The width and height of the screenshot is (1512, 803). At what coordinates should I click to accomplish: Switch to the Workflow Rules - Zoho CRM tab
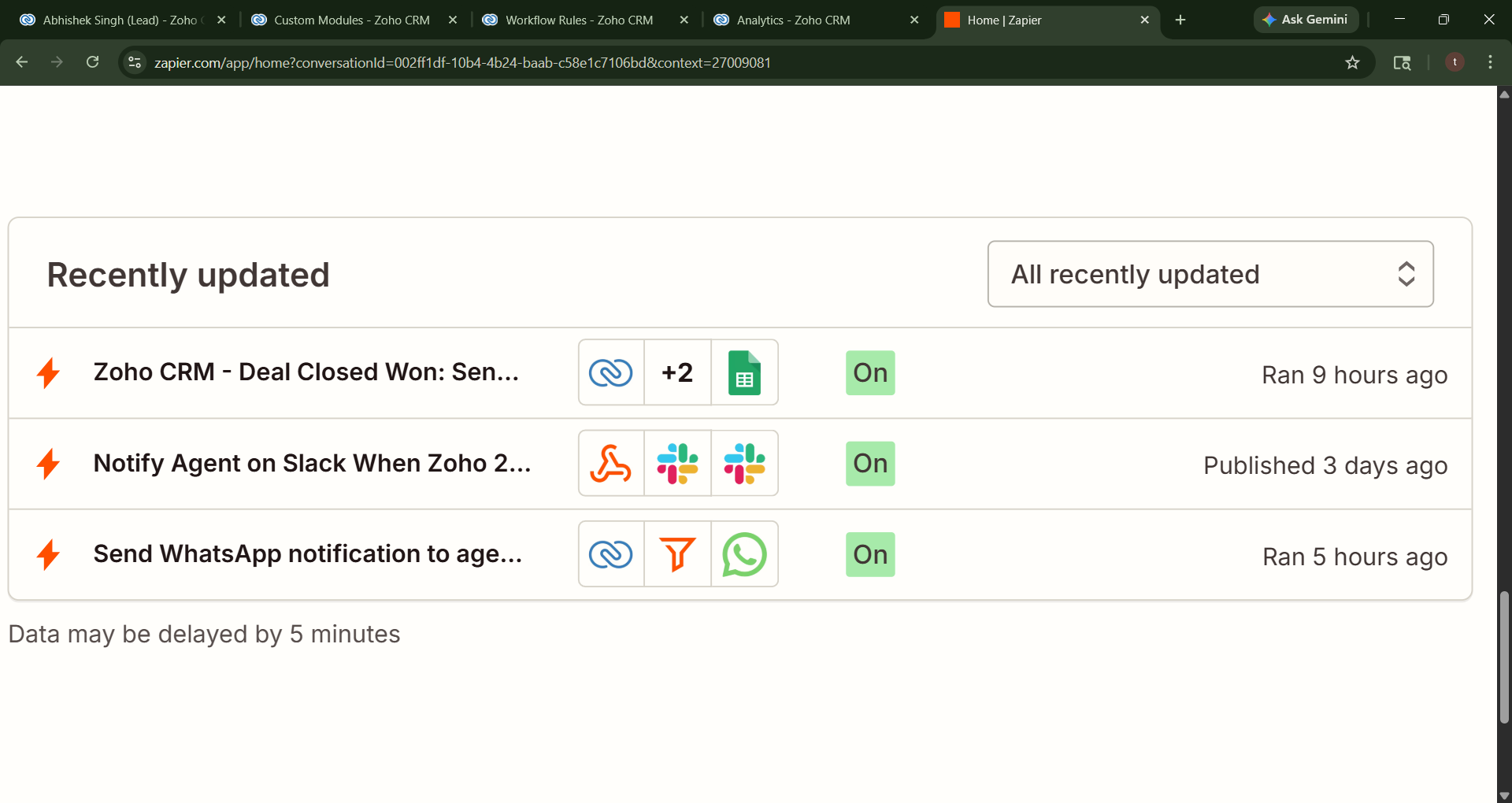579,20
